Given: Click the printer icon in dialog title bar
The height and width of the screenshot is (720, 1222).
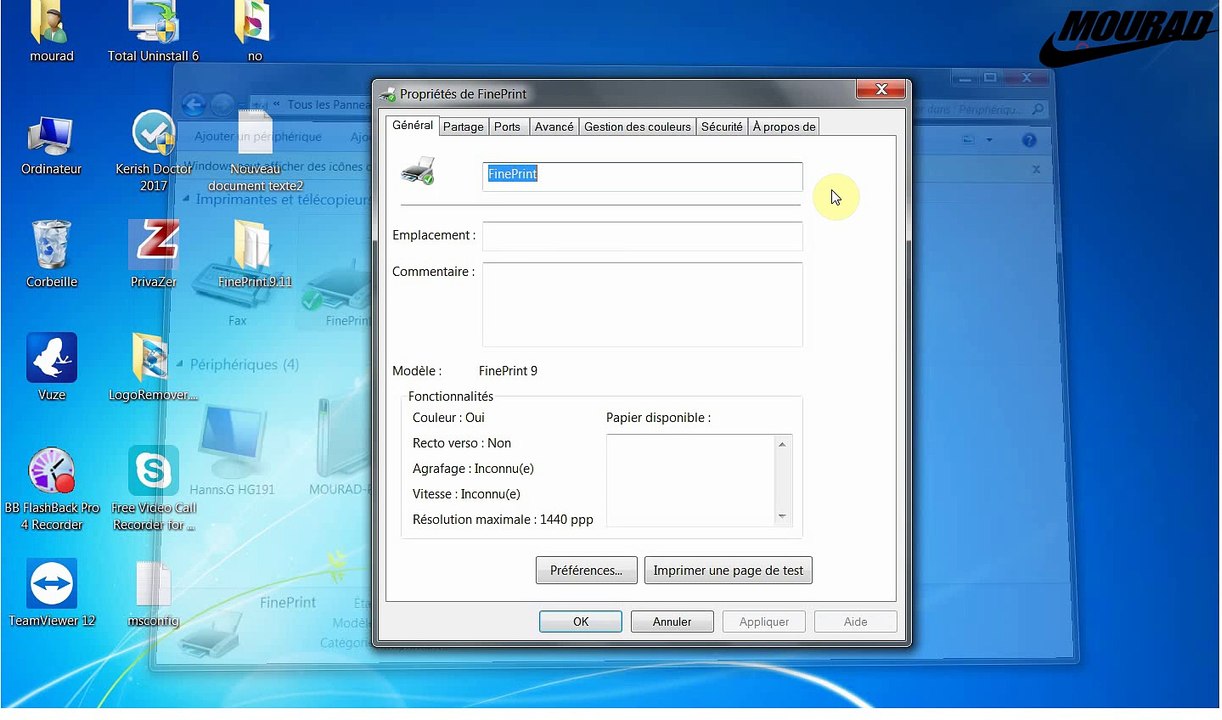Looking at the screenshot, I should coord(388,94).
